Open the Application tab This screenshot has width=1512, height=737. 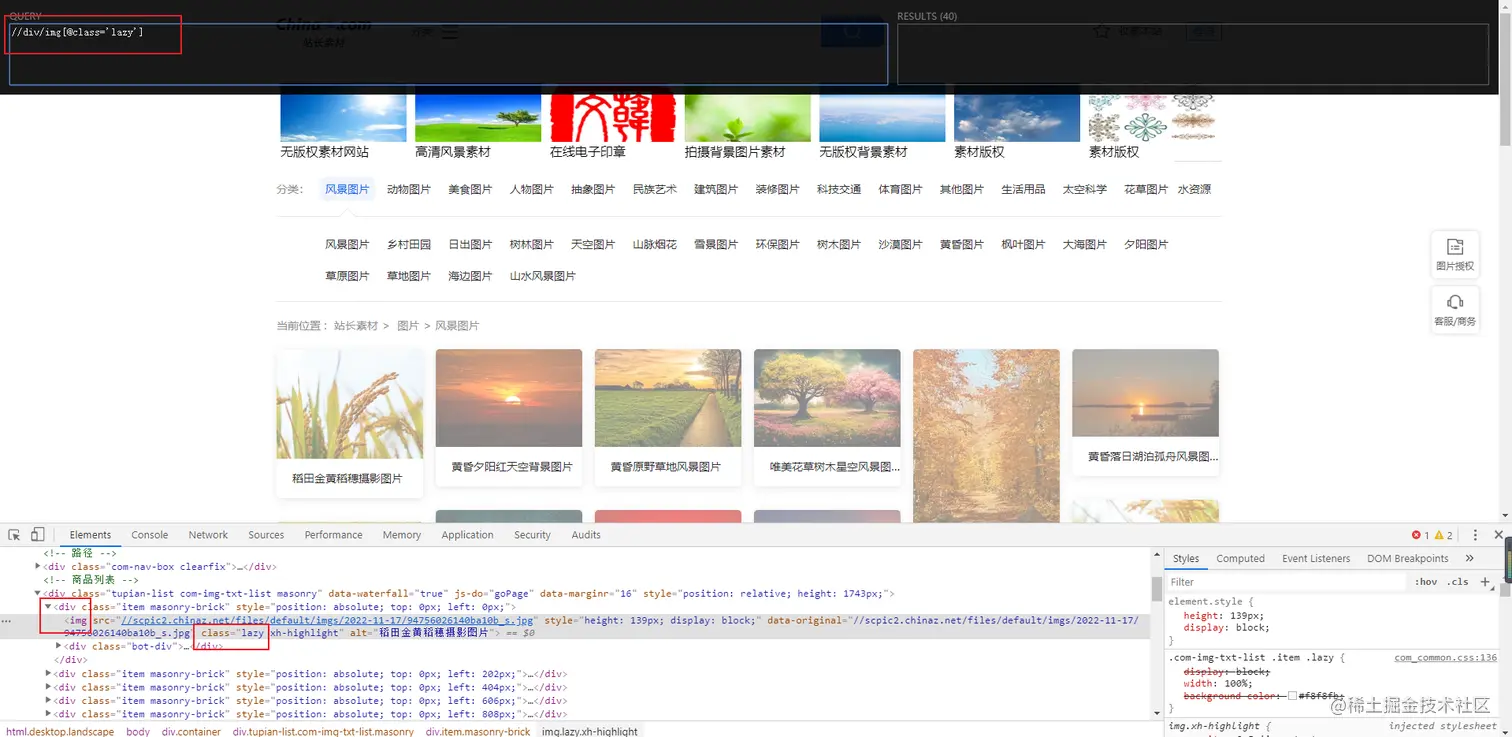point(467,535)
